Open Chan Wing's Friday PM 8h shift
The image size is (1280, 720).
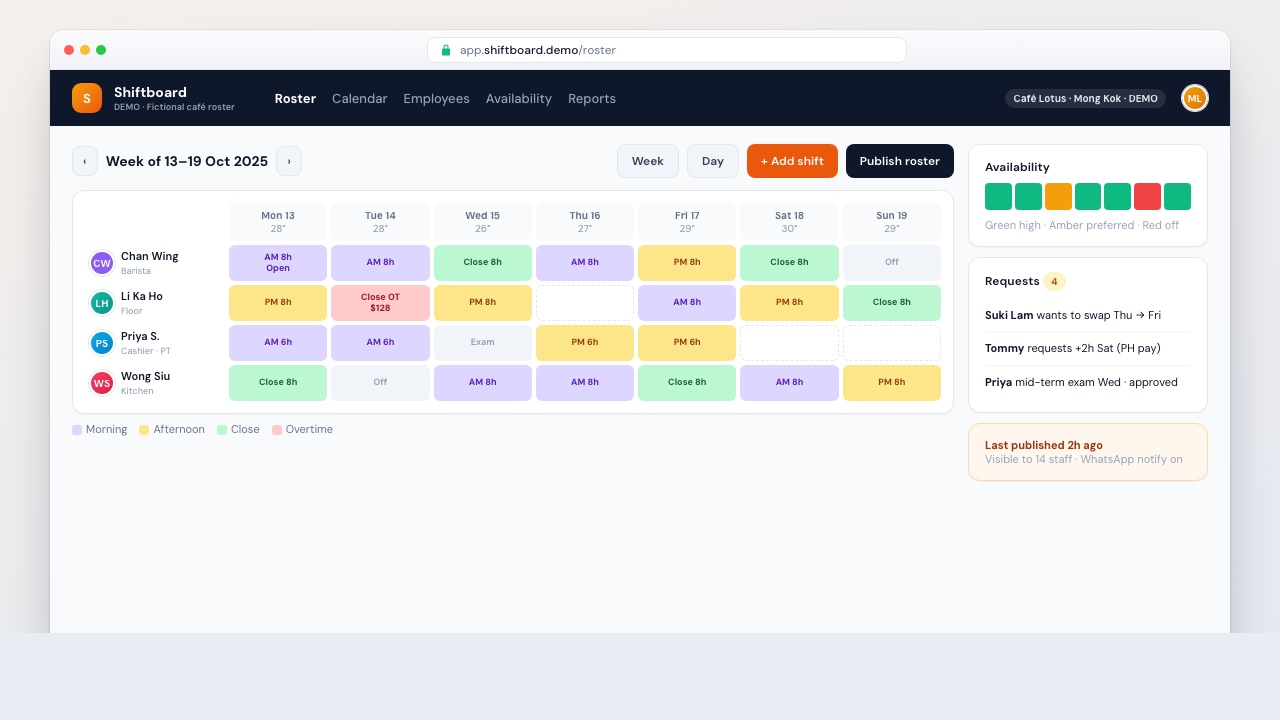click(x=687, y=263)
